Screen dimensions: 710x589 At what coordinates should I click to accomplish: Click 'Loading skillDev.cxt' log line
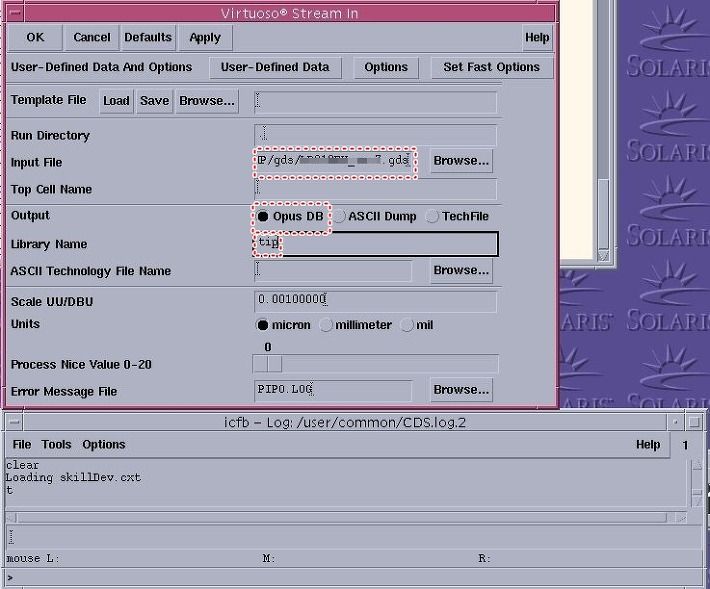pyautogui.click(x=73, y=478)
